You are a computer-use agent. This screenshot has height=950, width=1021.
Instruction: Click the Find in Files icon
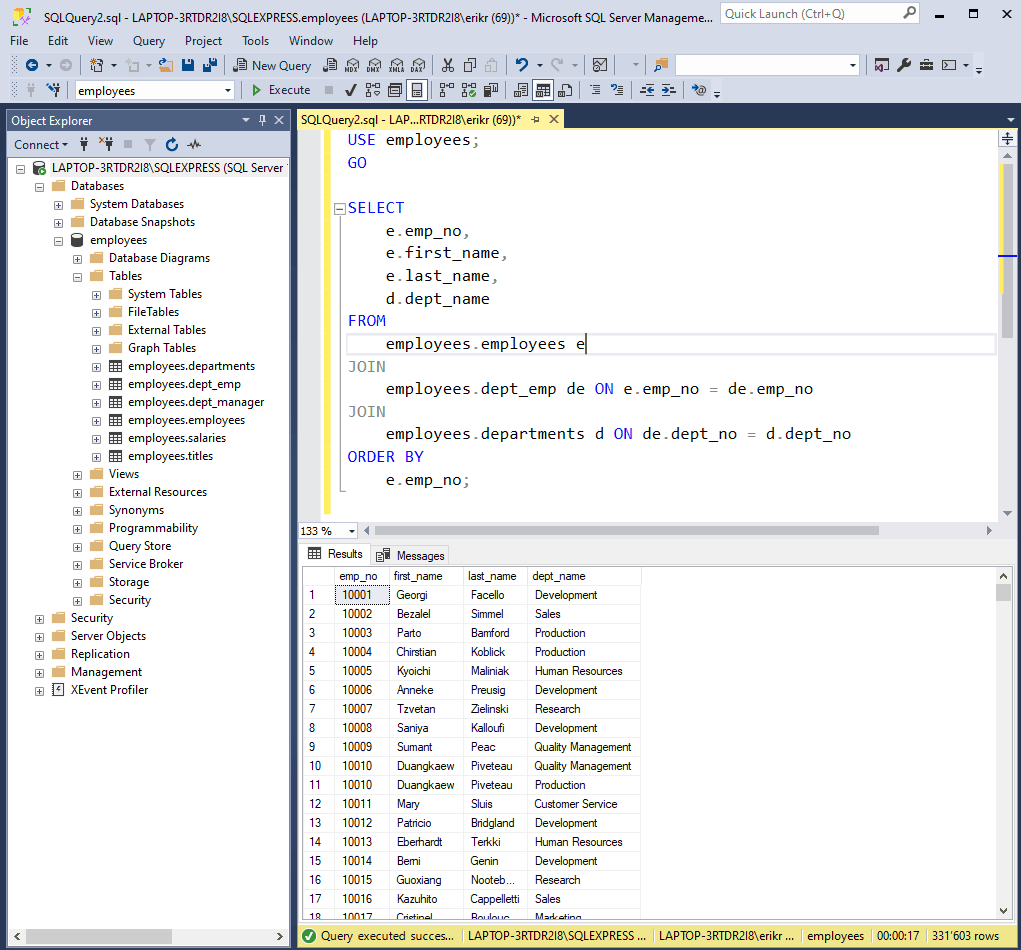click(661, 65)
